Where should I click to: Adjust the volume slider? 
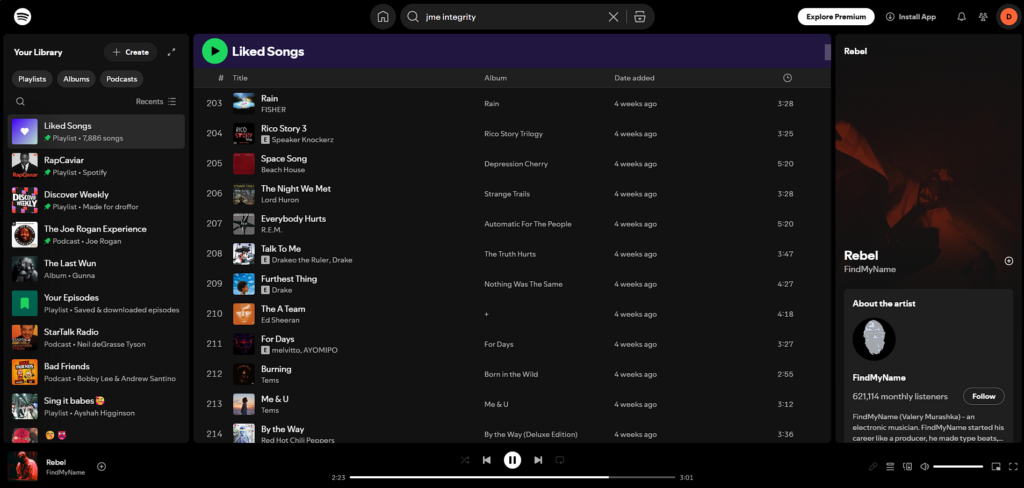click(958, 466)
